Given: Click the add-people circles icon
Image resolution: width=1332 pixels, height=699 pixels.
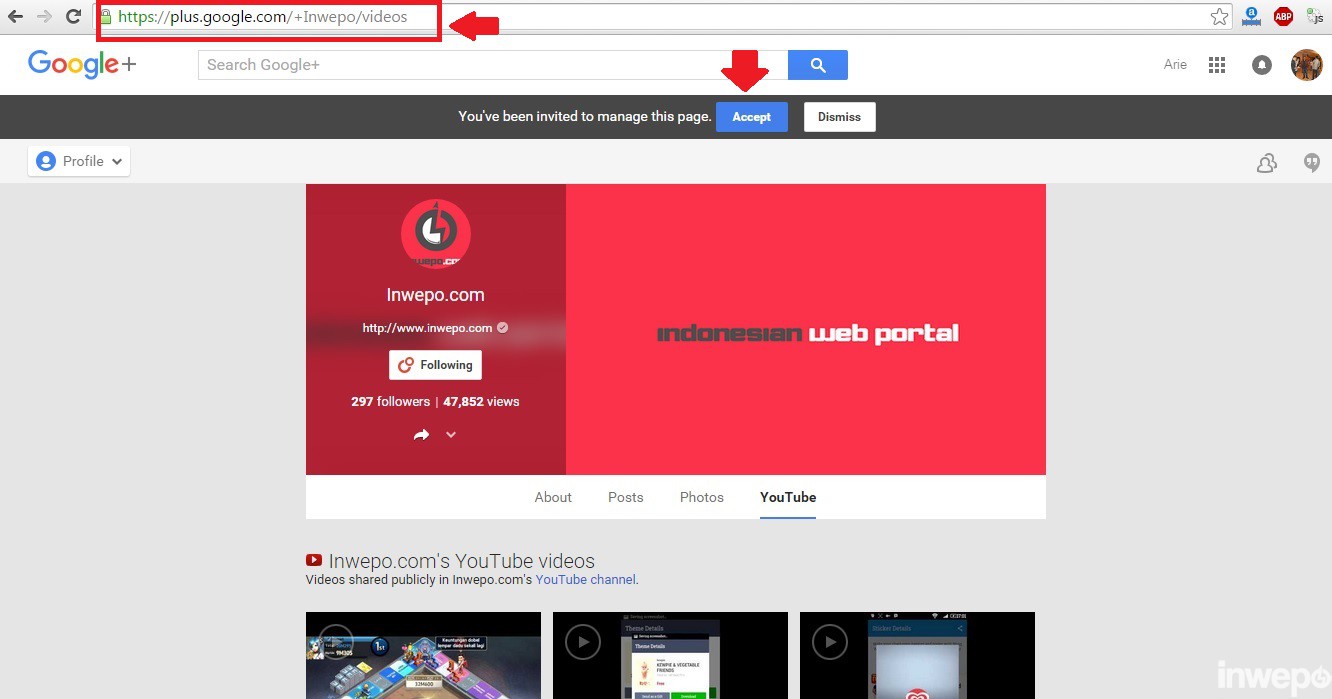Looking at the screenshot, I should [1267, 163].
